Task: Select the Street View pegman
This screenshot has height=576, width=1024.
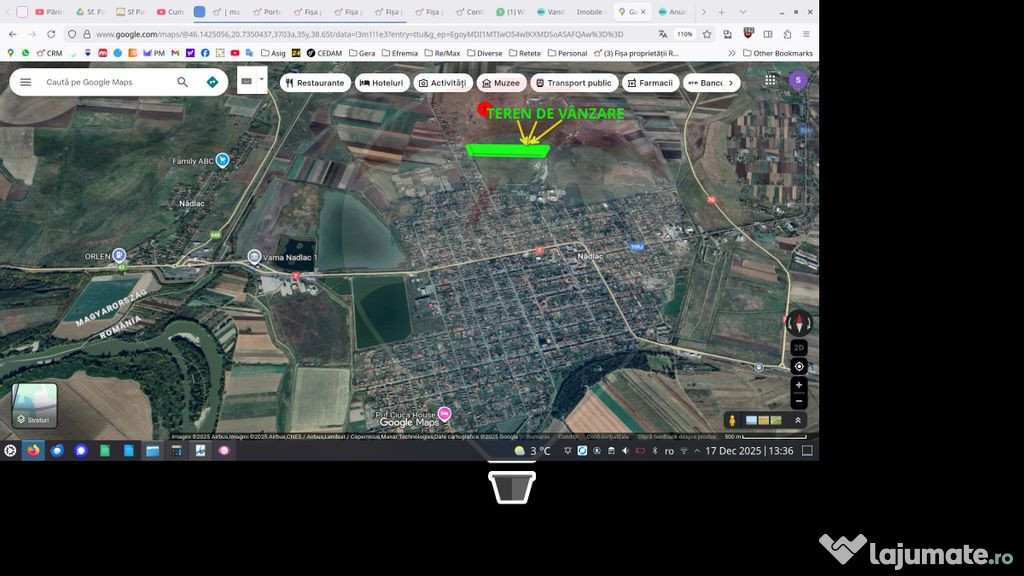Action: coord(732,420)
